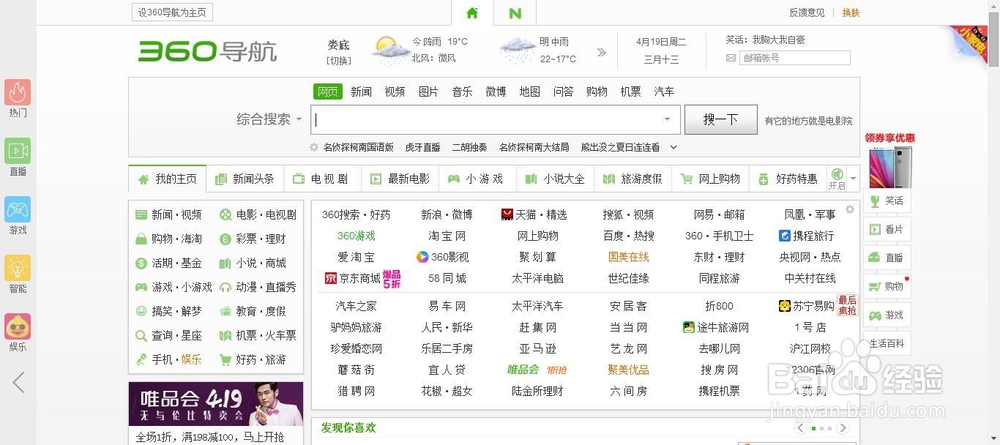Open the 综合搜索 engine dropdown
This screenshot has height=445, width=1000.
click(x=268, y=119)
